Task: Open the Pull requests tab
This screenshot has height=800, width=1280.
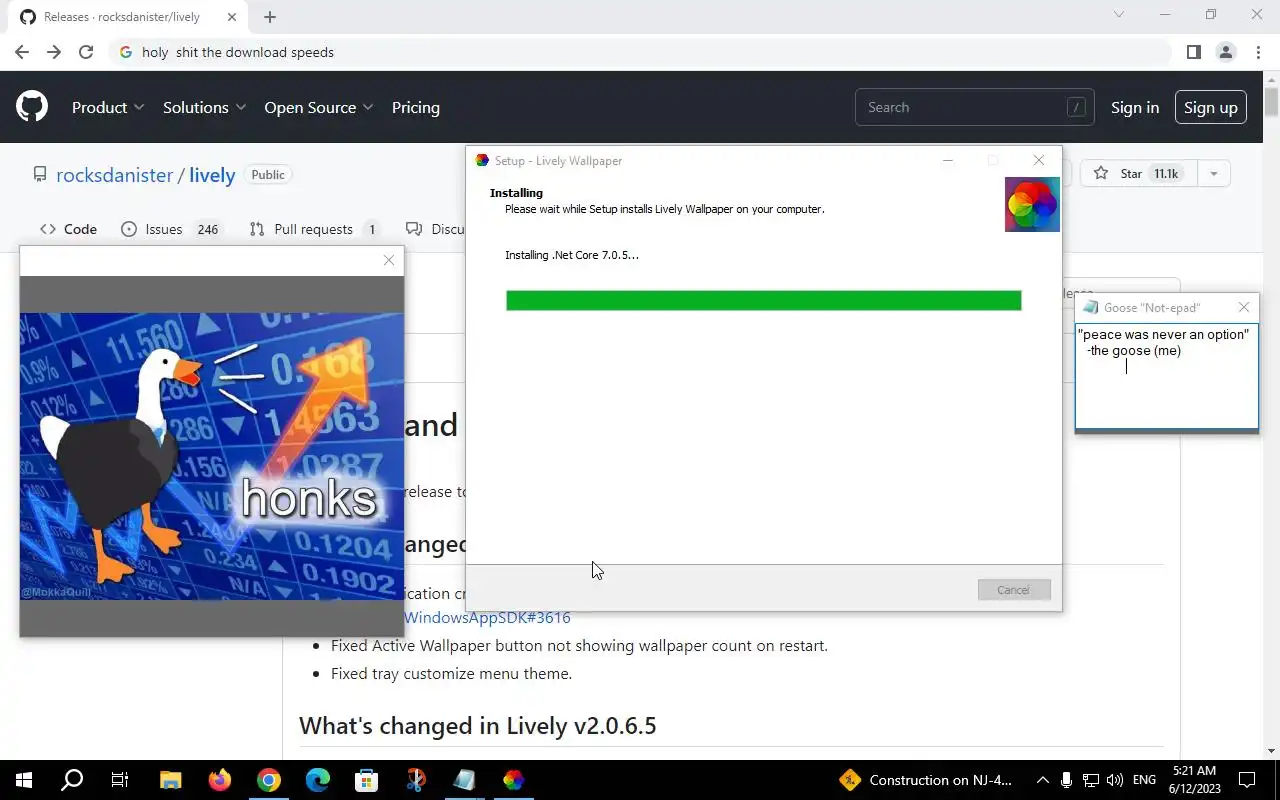Action: point(314,229)
